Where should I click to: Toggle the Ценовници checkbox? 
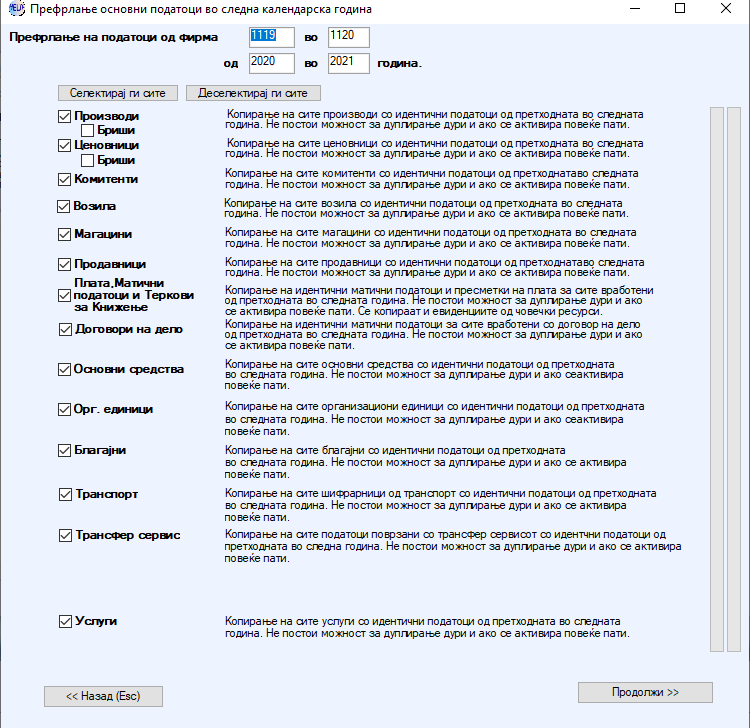tap(64, 145)
